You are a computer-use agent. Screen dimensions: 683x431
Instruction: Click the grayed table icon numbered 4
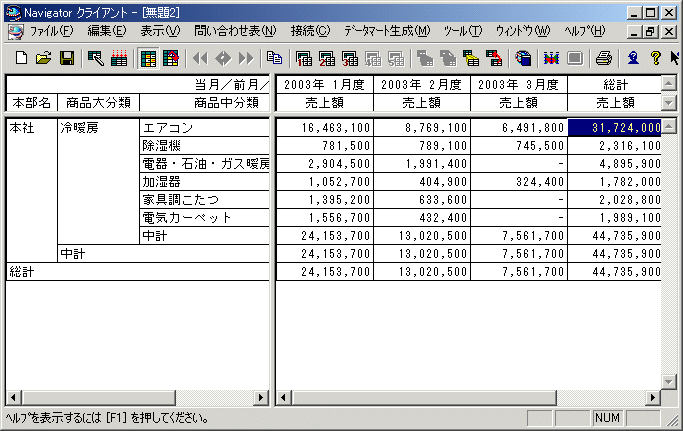pos(373,58)
